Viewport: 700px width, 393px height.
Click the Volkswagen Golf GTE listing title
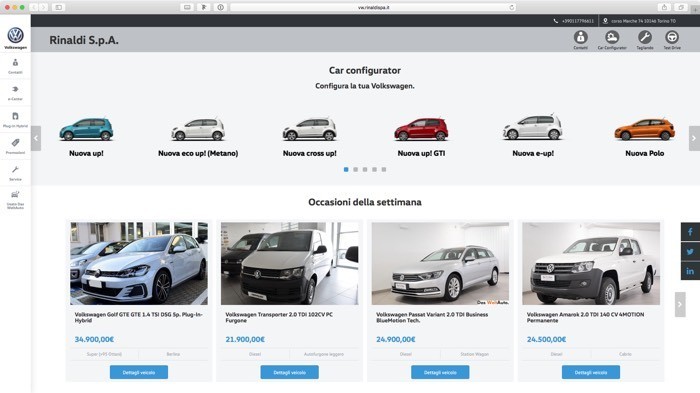pos(138,318)
